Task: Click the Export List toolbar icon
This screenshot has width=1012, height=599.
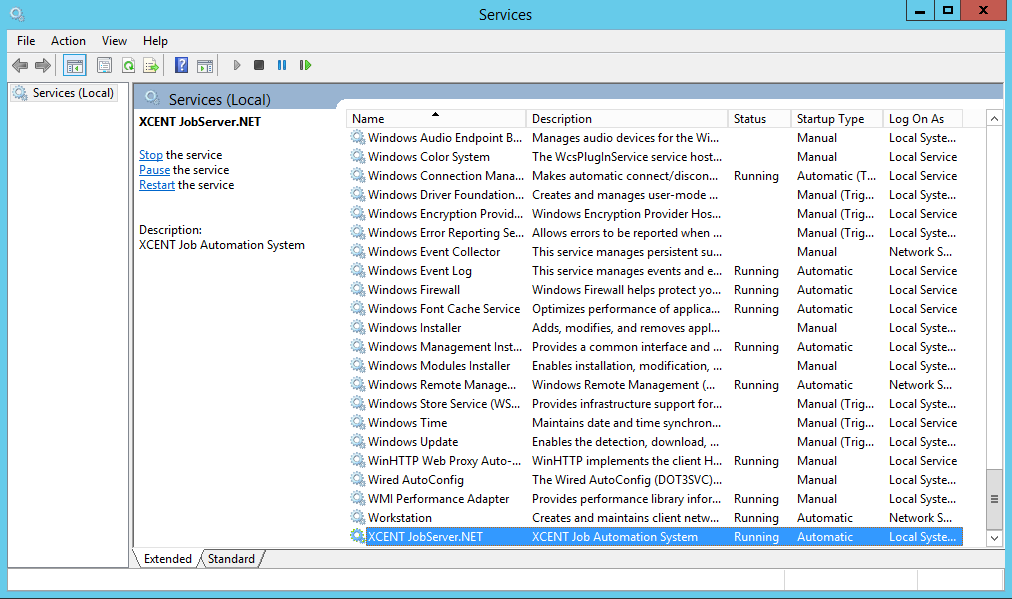Action: (151, 66)
